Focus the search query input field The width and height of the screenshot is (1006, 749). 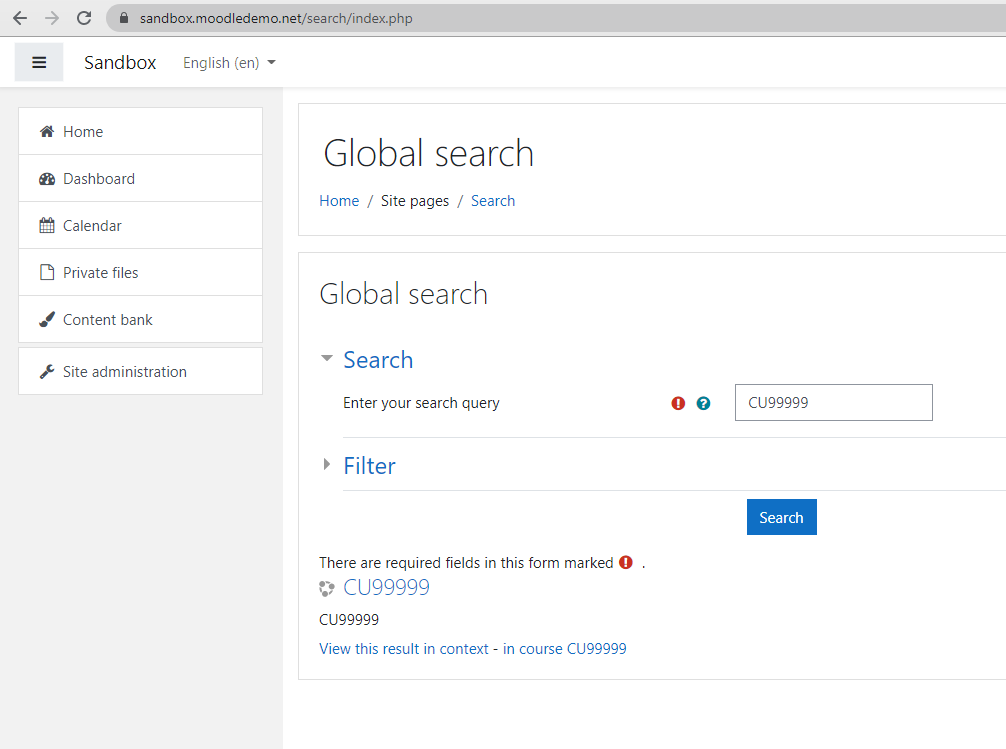(833, 402)
